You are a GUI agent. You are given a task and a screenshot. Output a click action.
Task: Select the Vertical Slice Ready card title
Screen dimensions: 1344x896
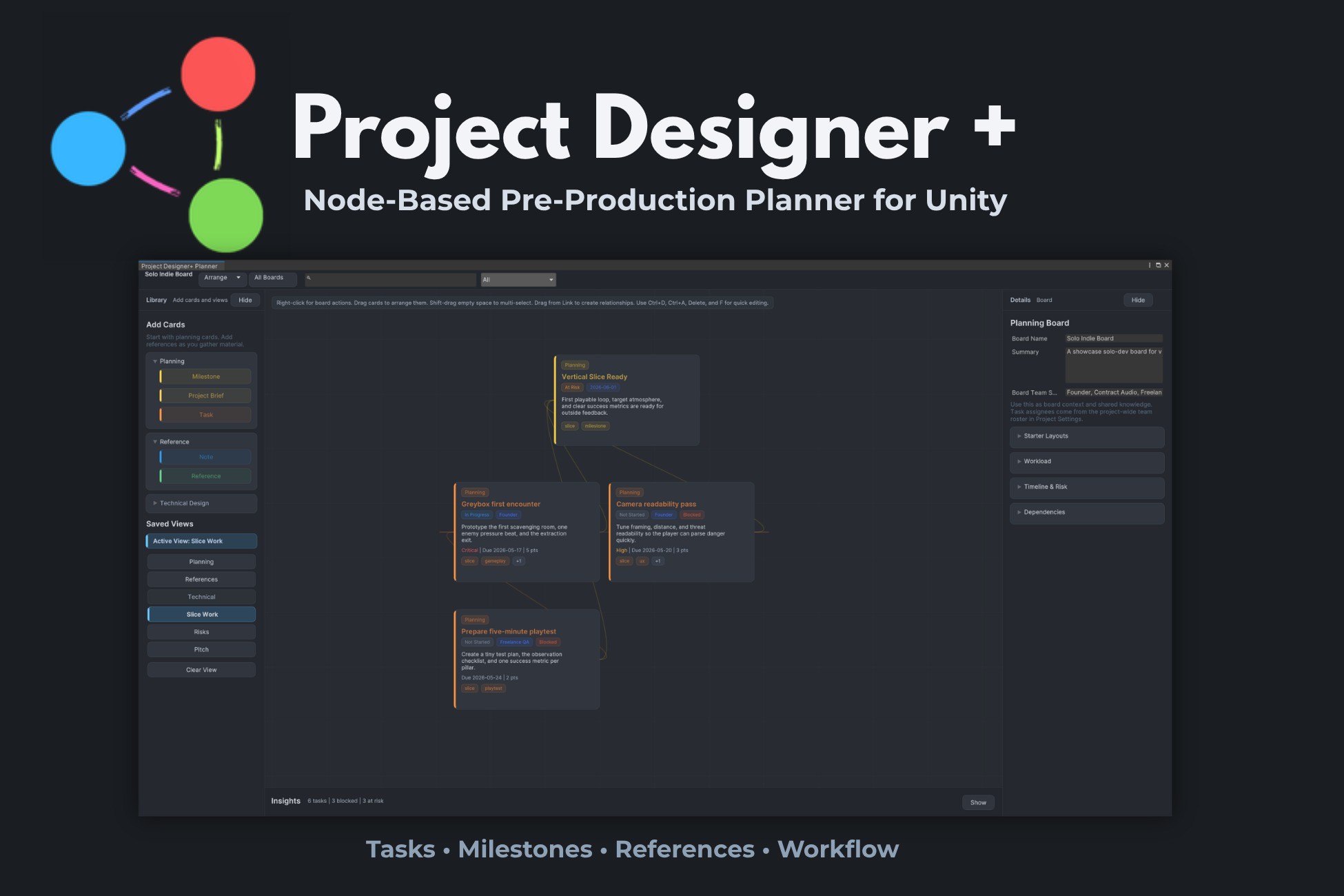tap(594, 377)
